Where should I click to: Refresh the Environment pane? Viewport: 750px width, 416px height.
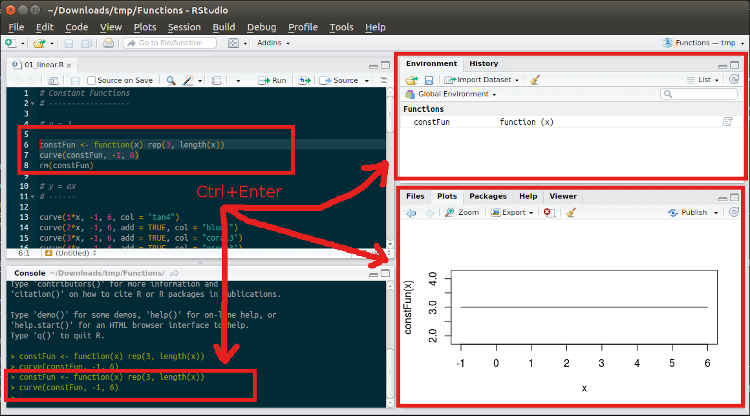coord(734,79)
